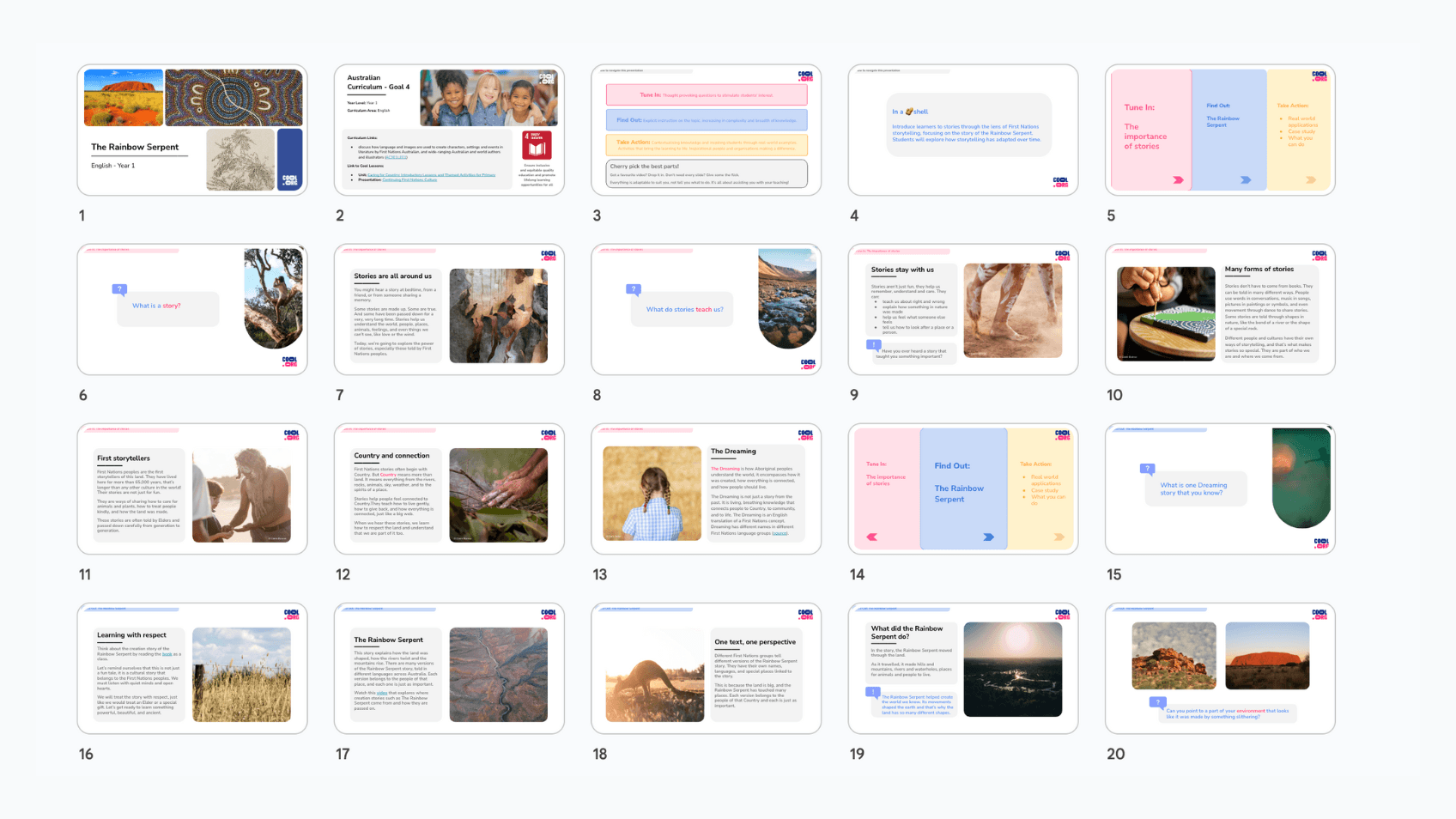1456x819 pixels.
Task: Select the Australian Curriculum slide 2 thumbnail
Action: point(448,130)
